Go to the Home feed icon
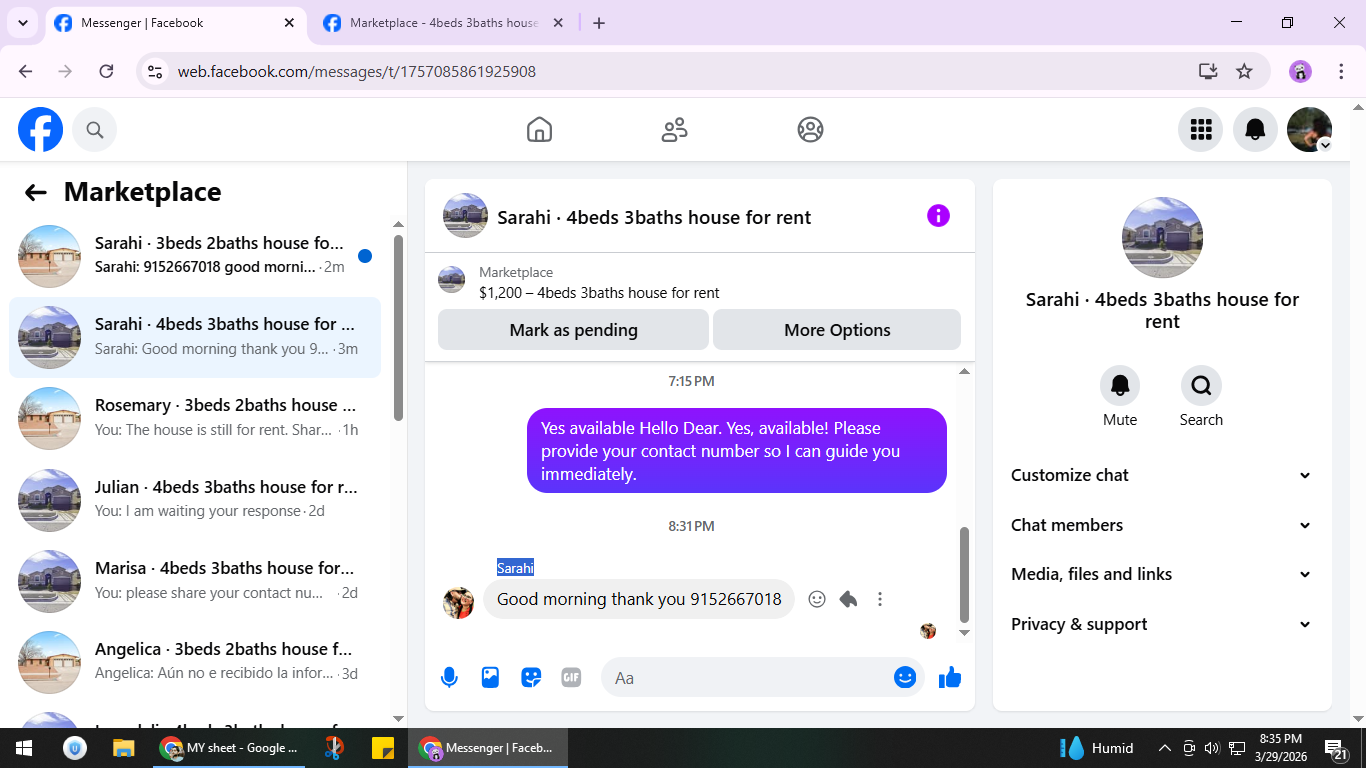 click(x=539, y=129)
